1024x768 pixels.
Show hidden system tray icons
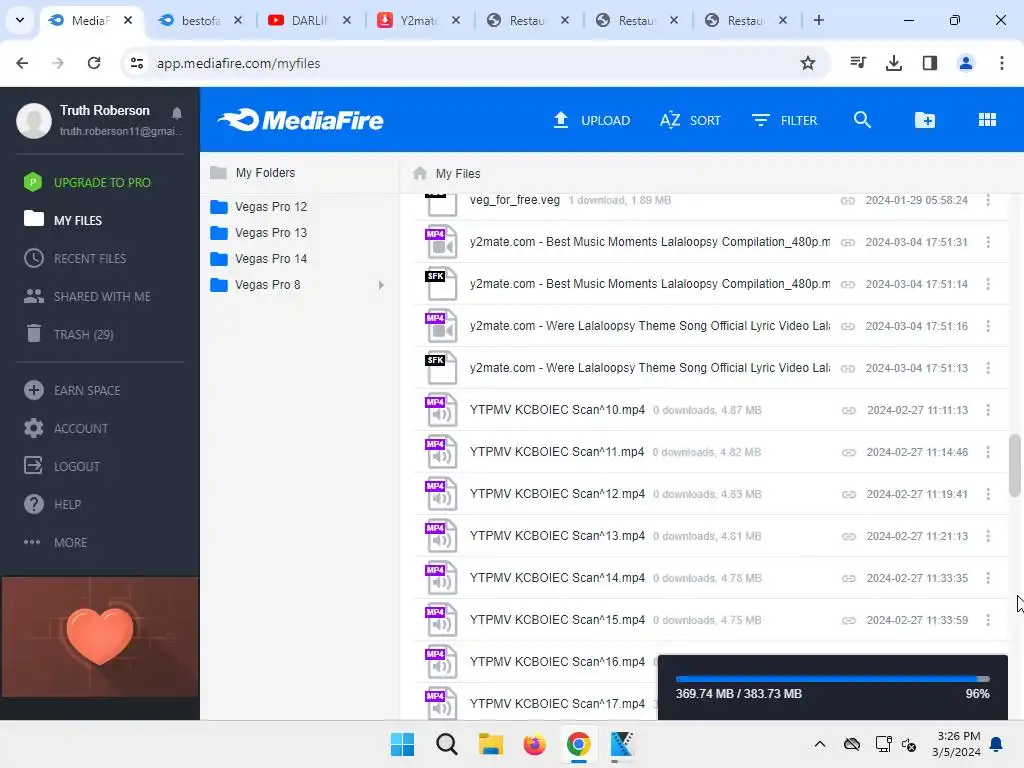tap(820, 744)
